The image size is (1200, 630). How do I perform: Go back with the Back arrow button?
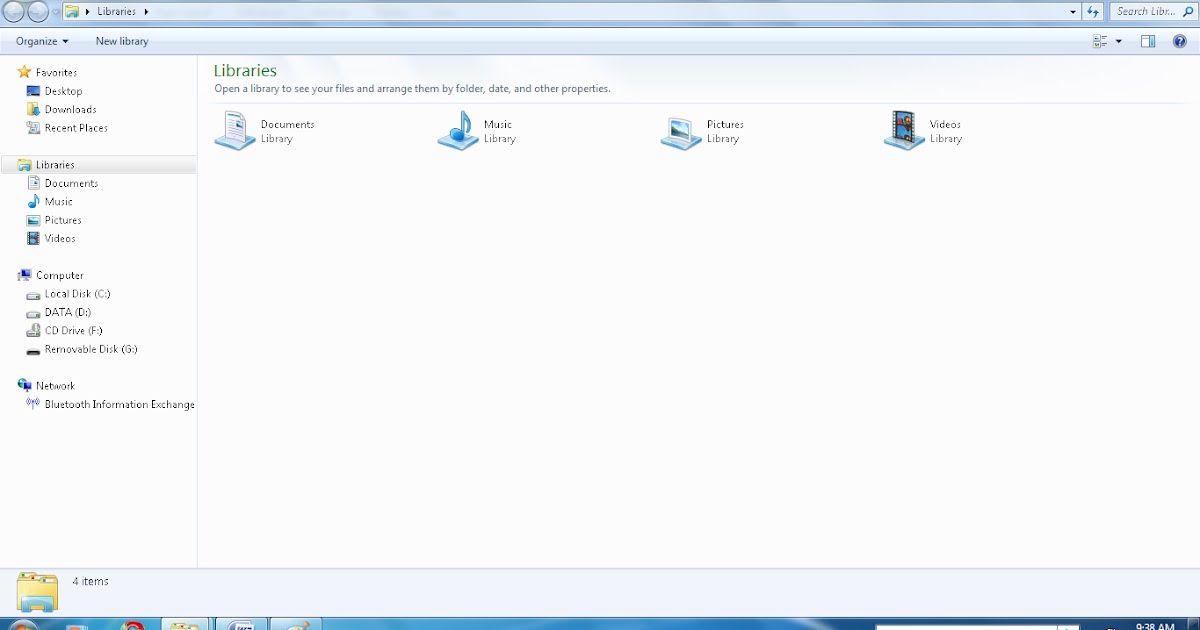pos(13,11)
